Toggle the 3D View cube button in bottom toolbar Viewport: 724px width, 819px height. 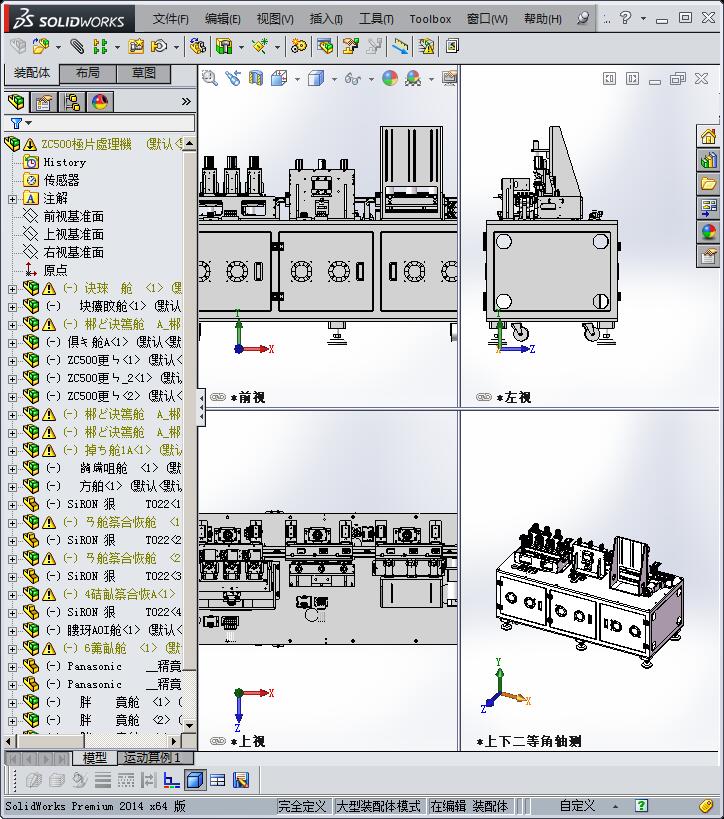tap(195, 780)
